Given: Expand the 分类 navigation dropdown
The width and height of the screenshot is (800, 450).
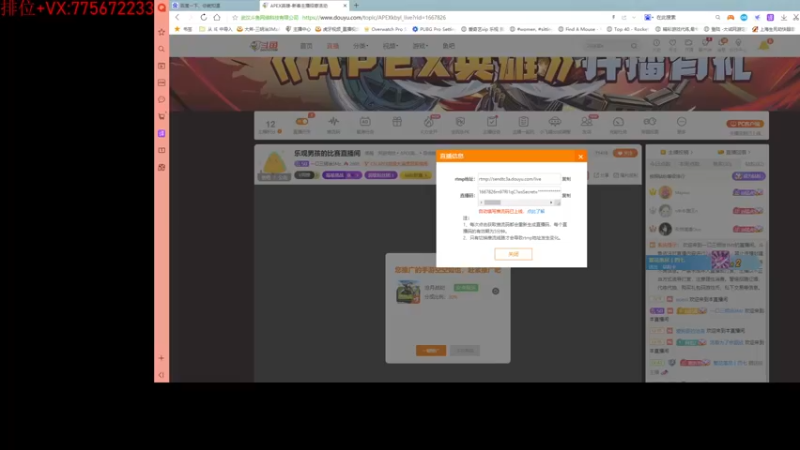Looking at the screenshot, I should pos(360,46).
